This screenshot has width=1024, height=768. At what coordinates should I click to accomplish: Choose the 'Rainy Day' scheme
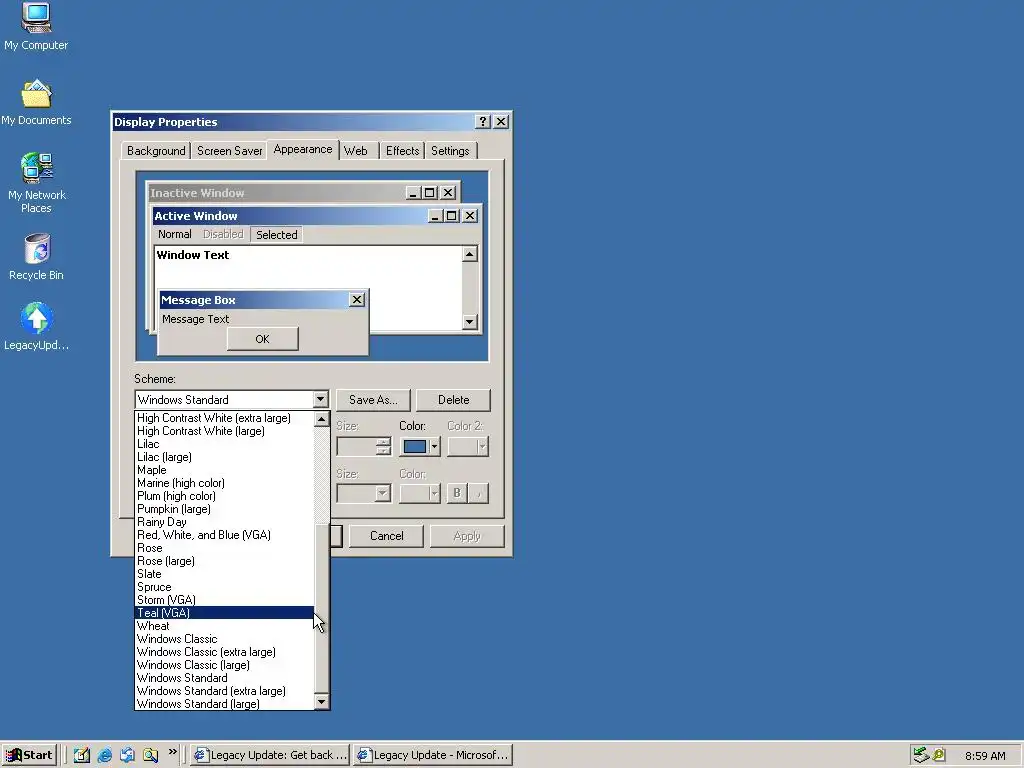click(x=225, y=522)
